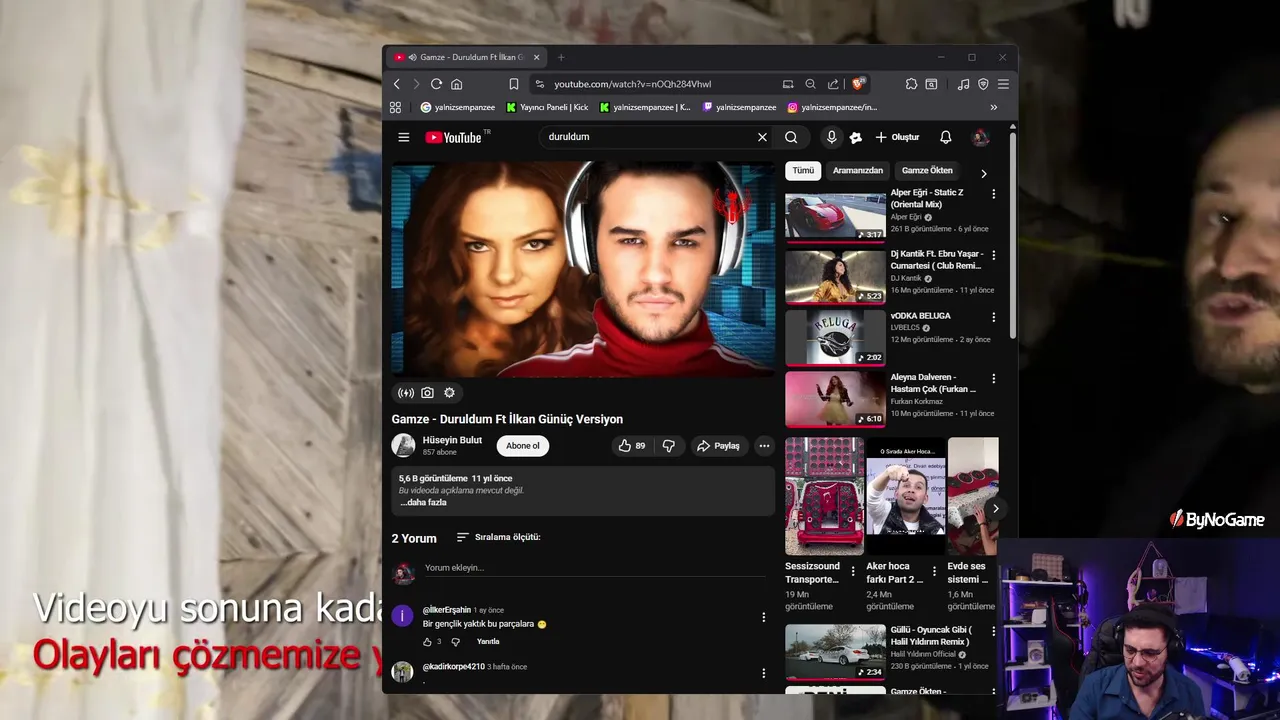The width and height of the screenshot is (1280, 720).
Task: Click the zoom magnifier icon in address bar
Action: point(811,84)
